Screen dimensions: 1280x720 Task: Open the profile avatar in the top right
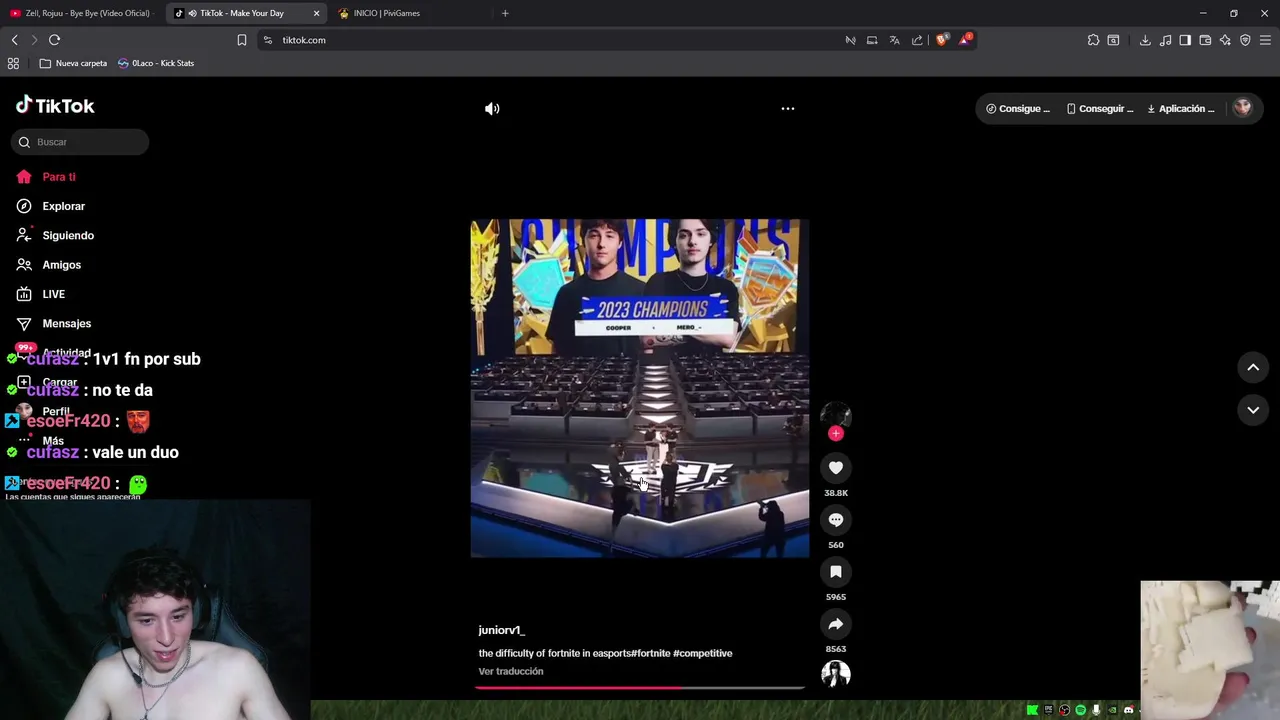[1242, 108]
